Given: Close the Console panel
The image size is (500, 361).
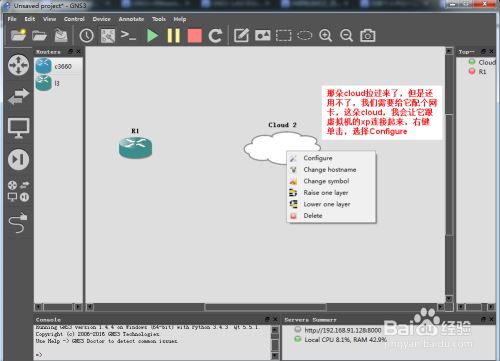Looking at the screenshot, I should point(275,319).
